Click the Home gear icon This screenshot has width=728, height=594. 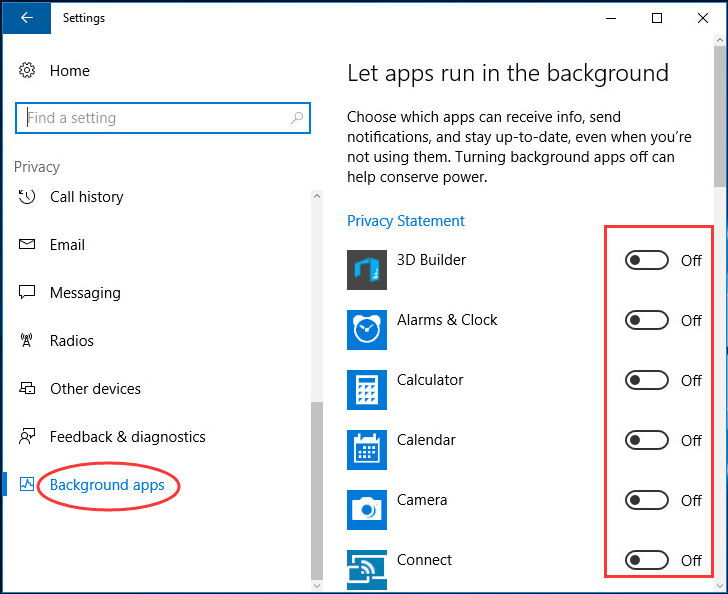tap(27, 71)
